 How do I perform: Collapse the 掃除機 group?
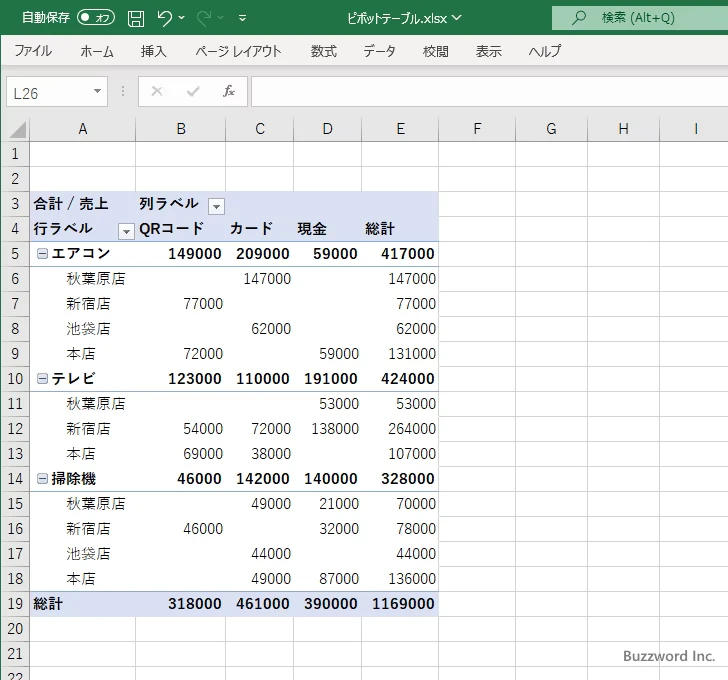[42, 479]
